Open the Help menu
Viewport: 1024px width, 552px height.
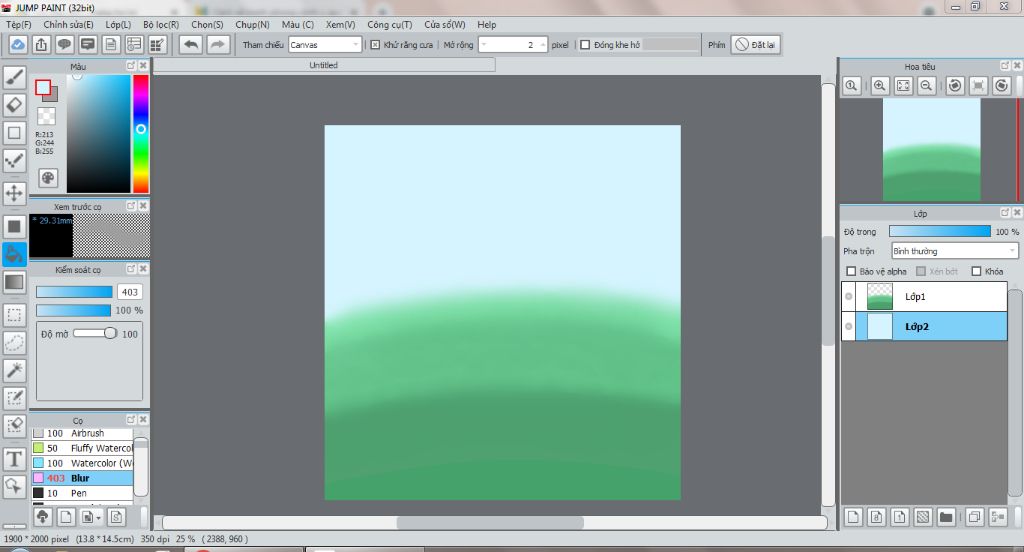487,24
